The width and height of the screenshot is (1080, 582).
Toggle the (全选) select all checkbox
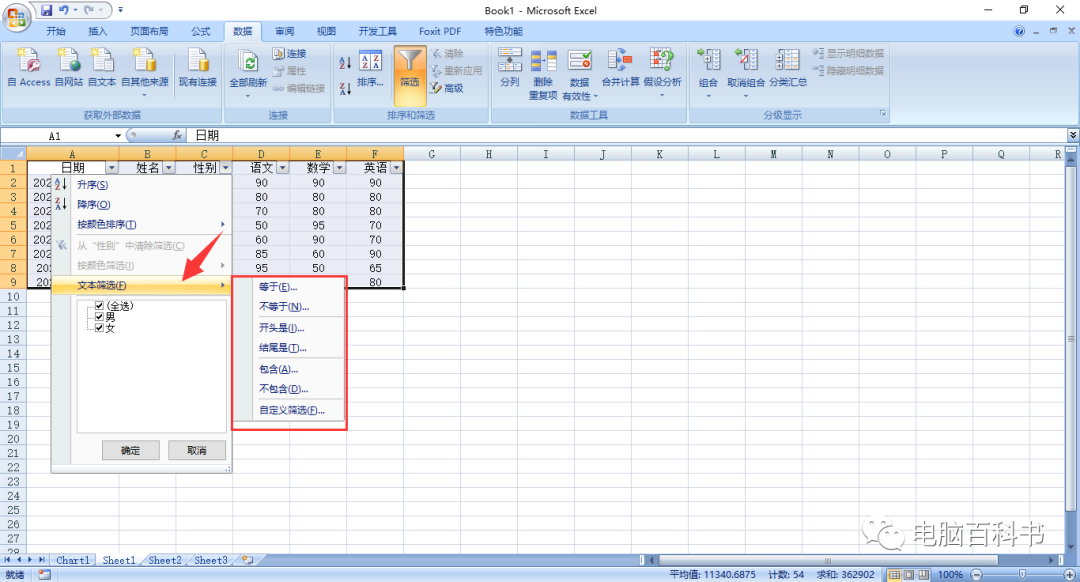[99, 306]
